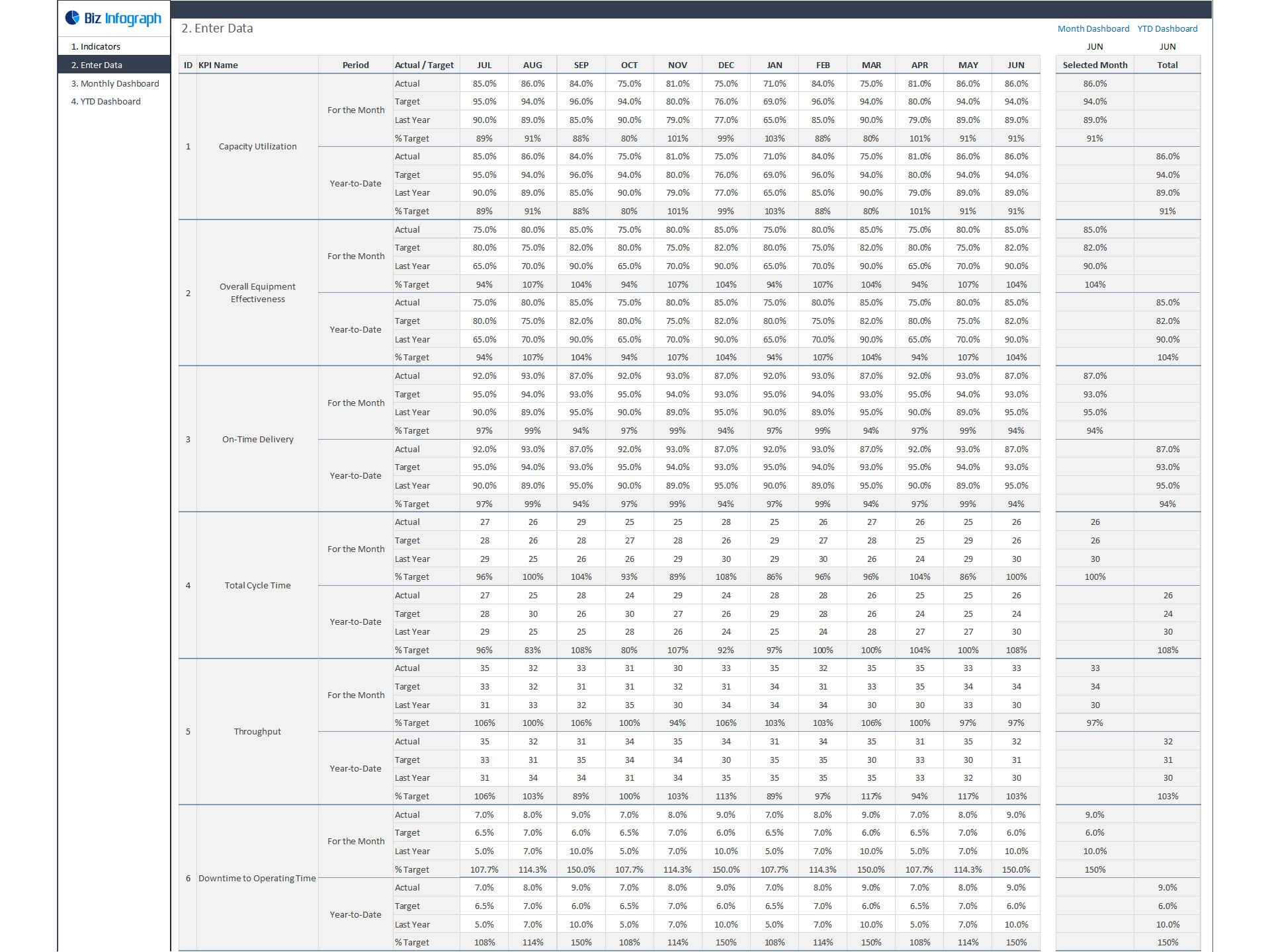Click OEE monthly % Target AUG cell 107%
The width and height of the screenshot is (1270, 952).
point(532,284)
